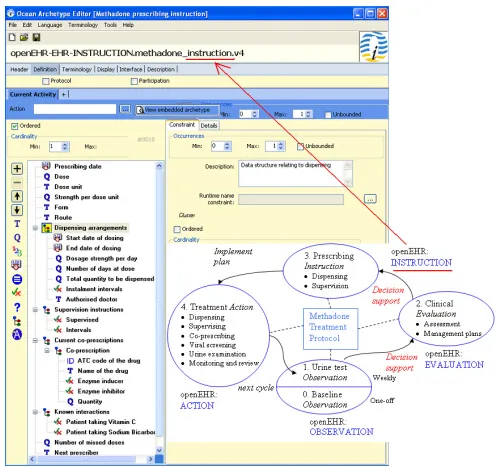Toggle Unbounded checkbox in Current Activity bar

tap(328, 115)
